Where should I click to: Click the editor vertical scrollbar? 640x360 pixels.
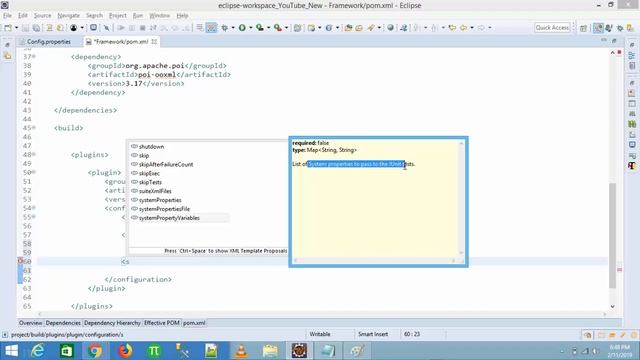point(612,236)
